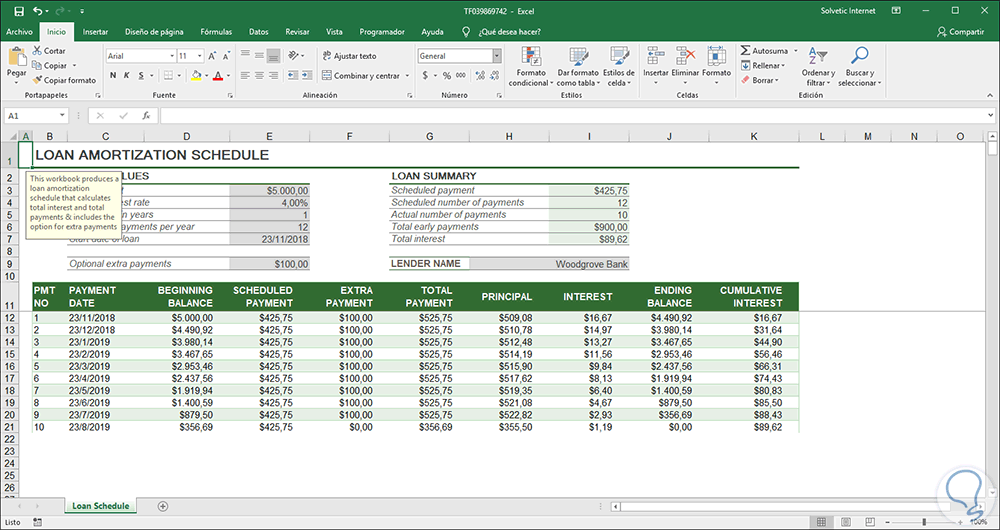Screen dimensions: 1000x530
Task: Toggle Ajustar texto wrap option
Action: [349, 56]
